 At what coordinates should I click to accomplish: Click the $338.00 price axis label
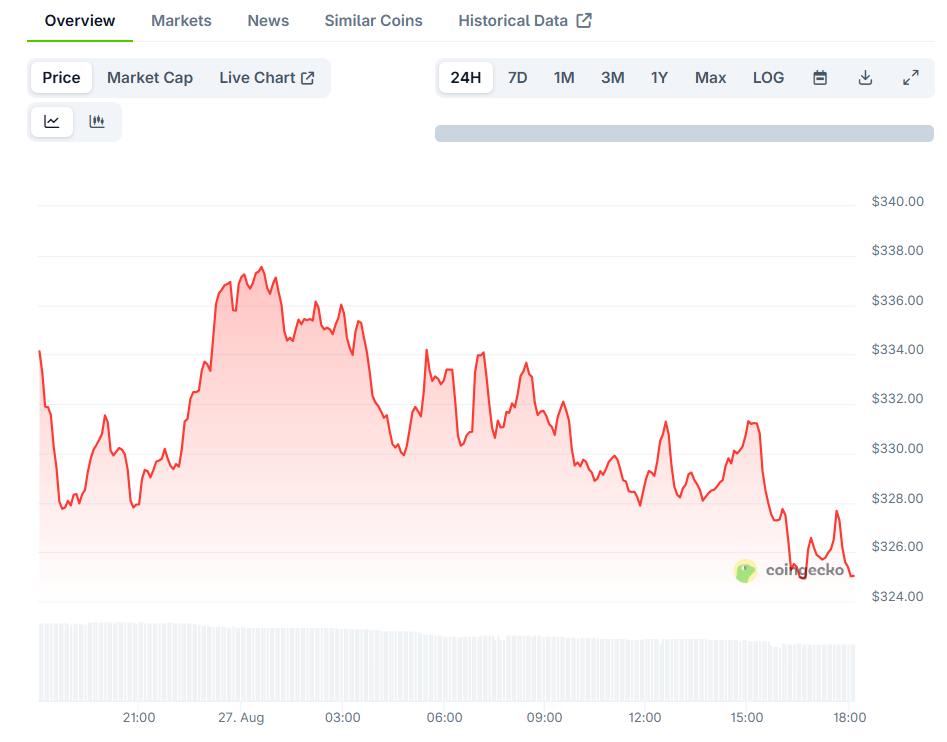click(897, 251)
